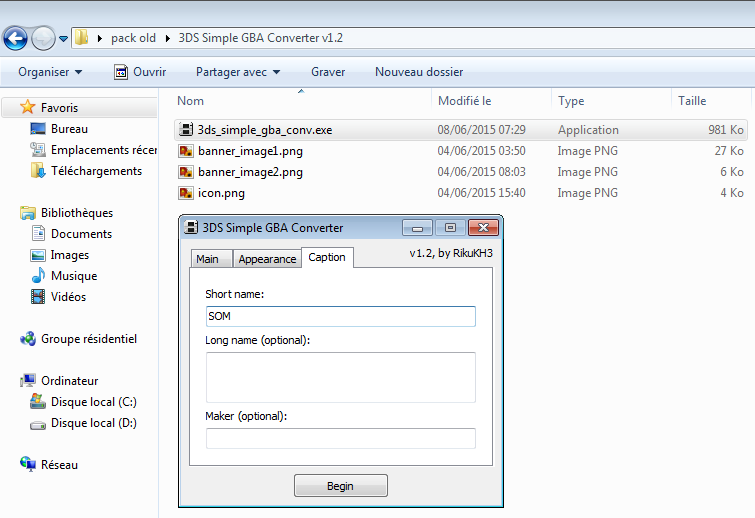The width and height of the screenshot is (755, 518).
Task: Open 'Emplacements récents' in the sidebar
Action: click(x=93, y=150)
